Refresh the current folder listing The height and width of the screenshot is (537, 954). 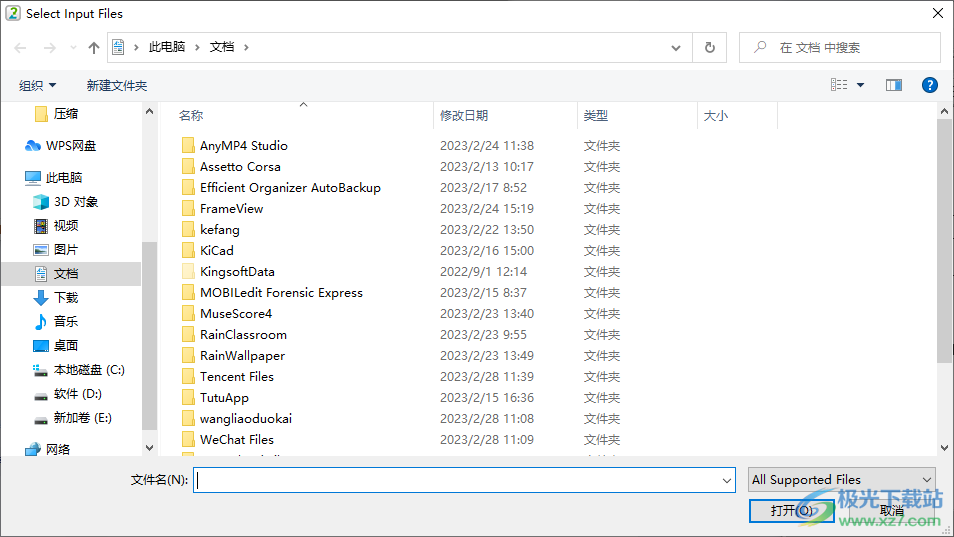tap(709, 47)
